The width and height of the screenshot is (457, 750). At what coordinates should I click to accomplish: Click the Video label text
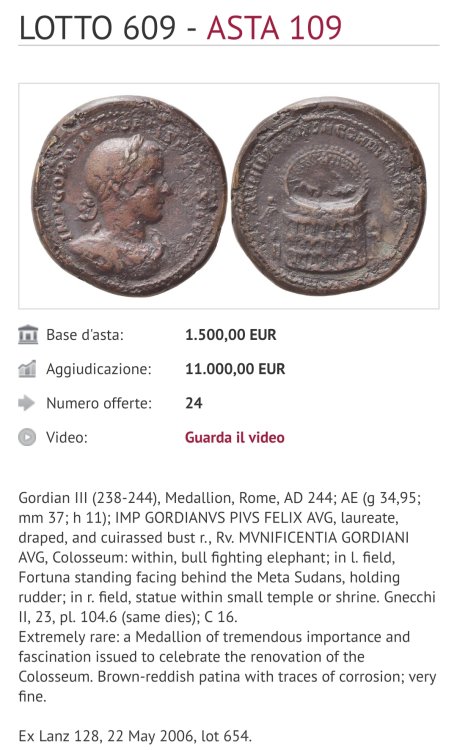(x=67, y=437)
